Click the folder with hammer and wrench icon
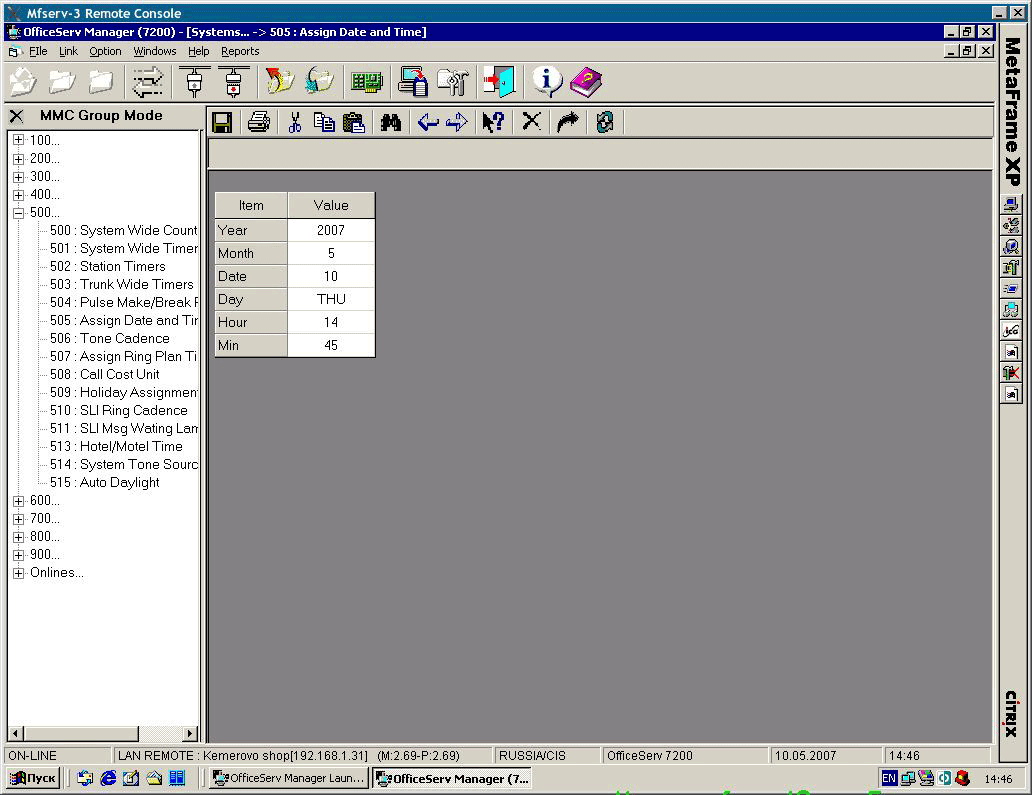 (x=453, y=82)
